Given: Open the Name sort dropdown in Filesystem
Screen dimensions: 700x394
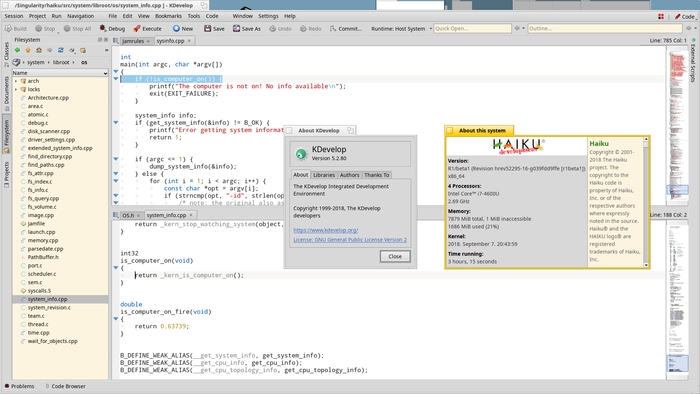Looking at the screenshot, I should tap(60, 73).
